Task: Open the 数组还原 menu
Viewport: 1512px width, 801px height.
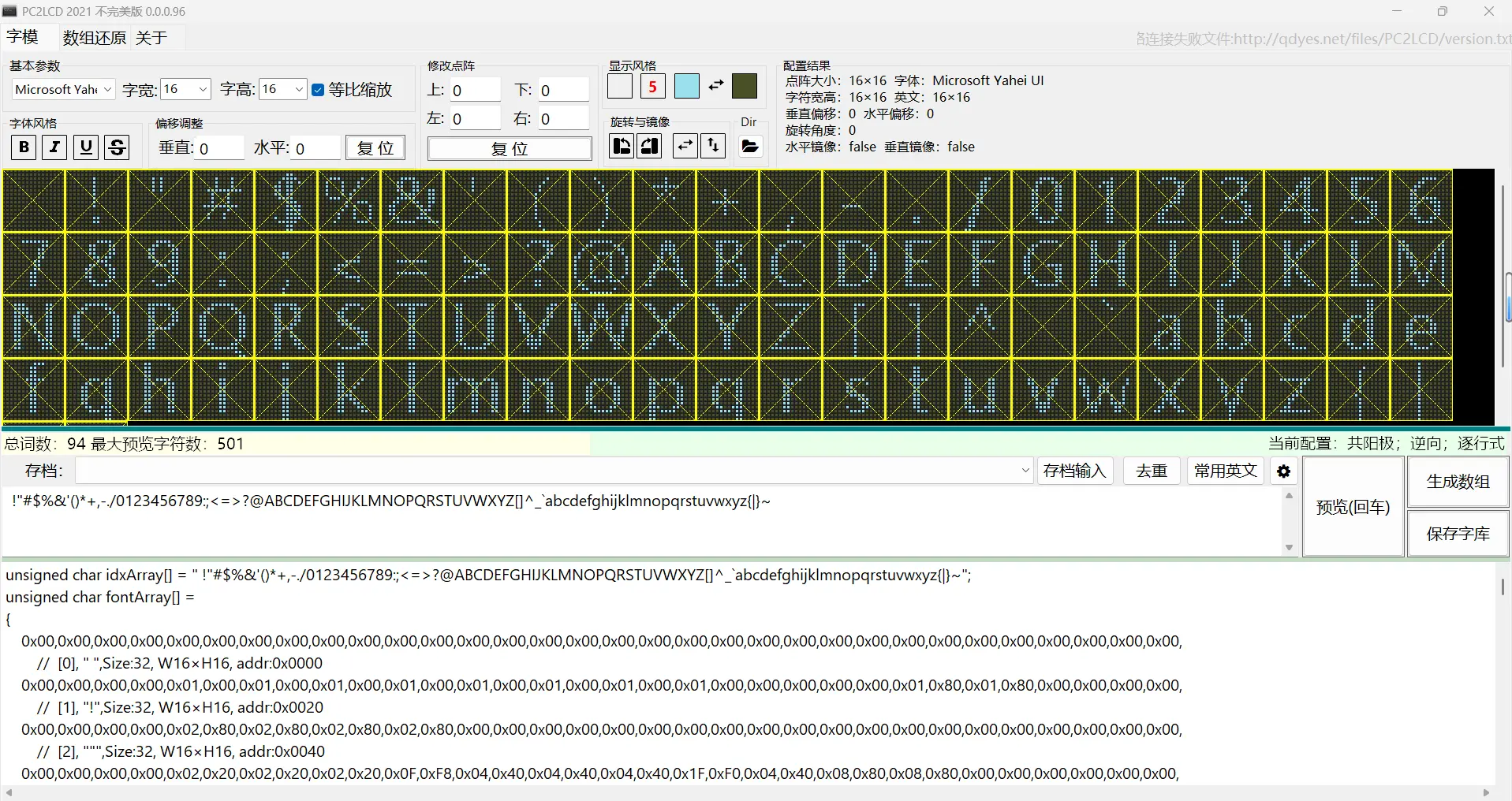Action: [x=94, y=38]
